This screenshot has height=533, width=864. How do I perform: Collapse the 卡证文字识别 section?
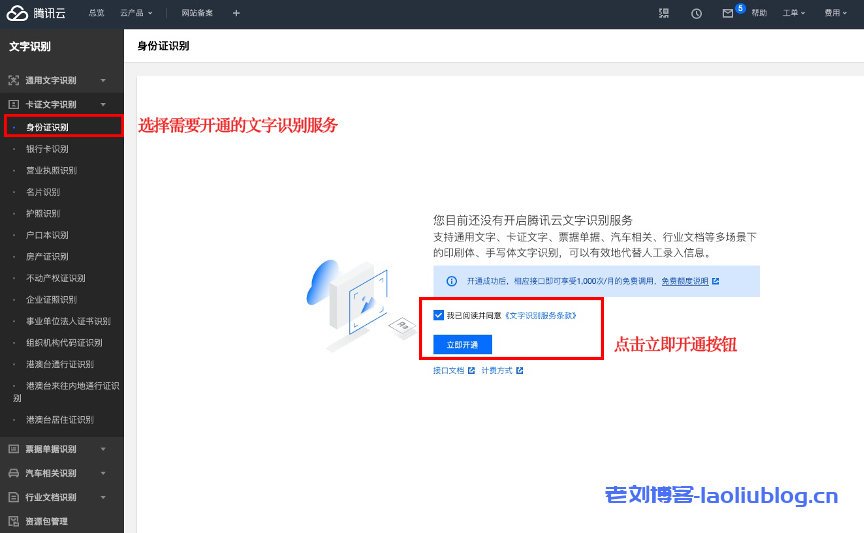[x=102, y=104]
